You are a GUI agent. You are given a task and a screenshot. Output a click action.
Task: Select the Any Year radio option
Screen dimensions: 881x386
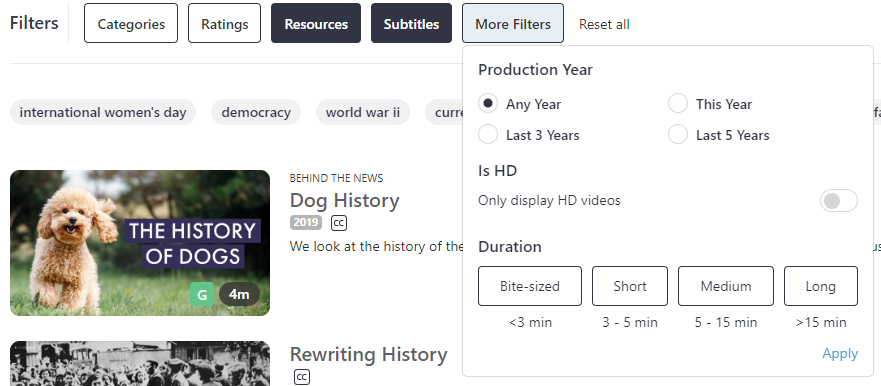(488, 103)
